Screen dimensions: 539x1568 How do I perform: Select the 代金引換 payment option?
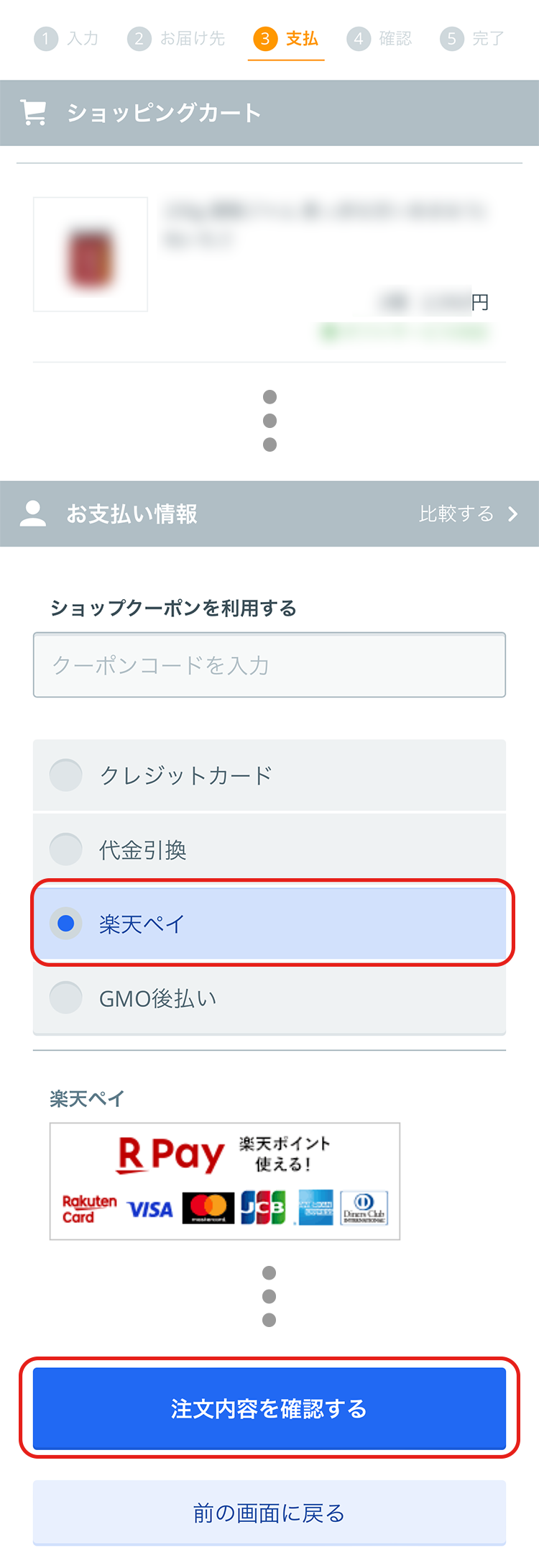pyautogui.click(x=66, y=849)
